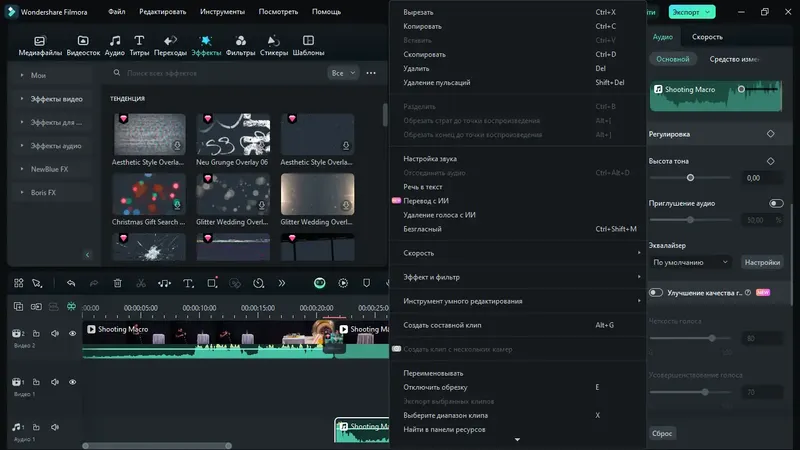This screenshot has height=450, width=800.
Task: Open the Видеосток stock video panel
Action: tap(83, 45)
